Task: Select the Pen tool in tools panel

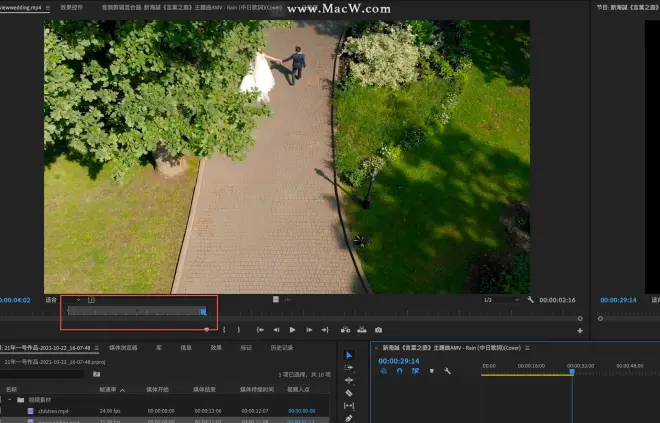Action: [349, 418]
